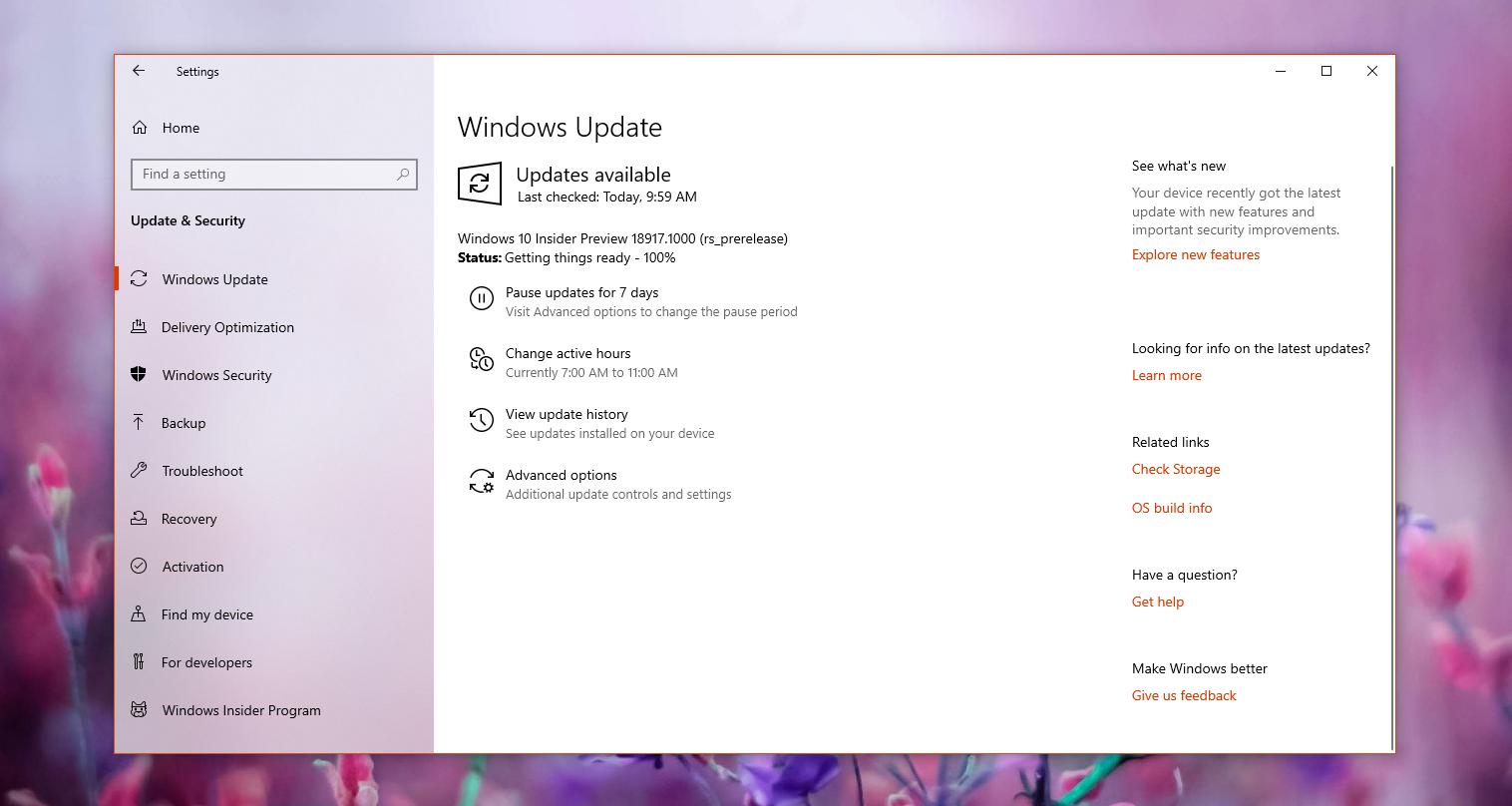Click View update history

pyautogui.click(x=567, y=414)
